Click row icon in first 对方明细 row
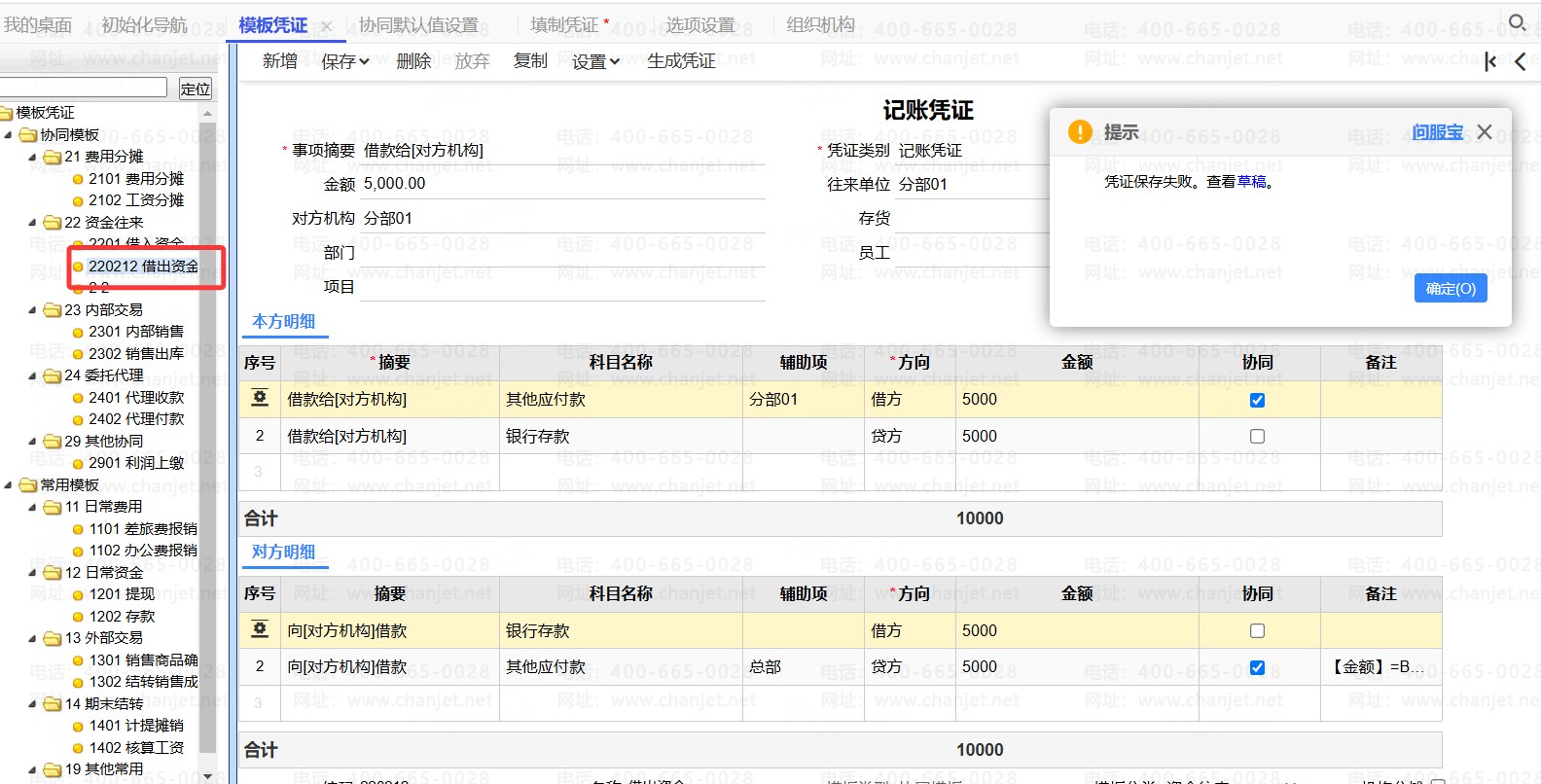Screen dimensions: 1541x784 tap(260, 630)
